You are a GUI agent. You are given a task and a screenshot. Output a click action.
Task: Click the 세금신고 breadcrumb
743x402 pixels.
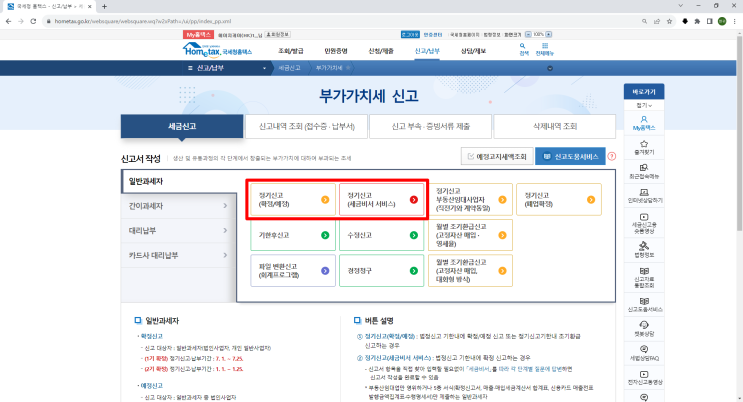pos(289,68)
